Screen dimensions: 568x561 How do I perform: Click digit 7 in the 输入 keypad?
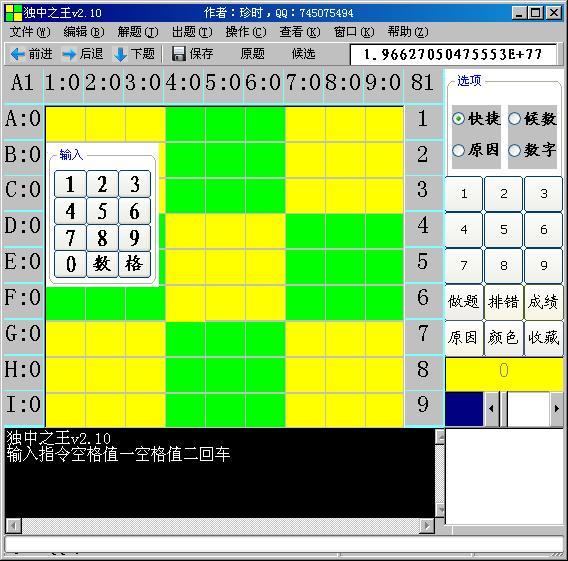click(70, 238)
